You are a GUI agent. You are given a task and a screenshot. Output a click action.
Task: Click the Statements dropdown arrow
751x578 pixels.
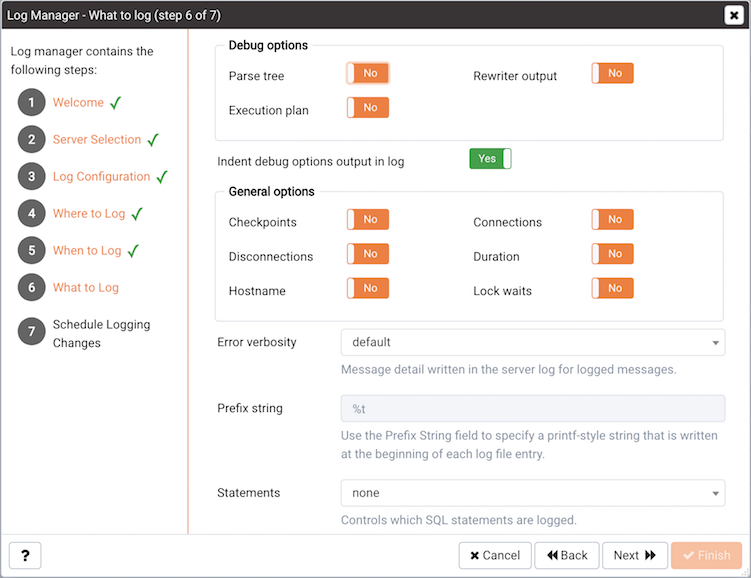[715, 493]
